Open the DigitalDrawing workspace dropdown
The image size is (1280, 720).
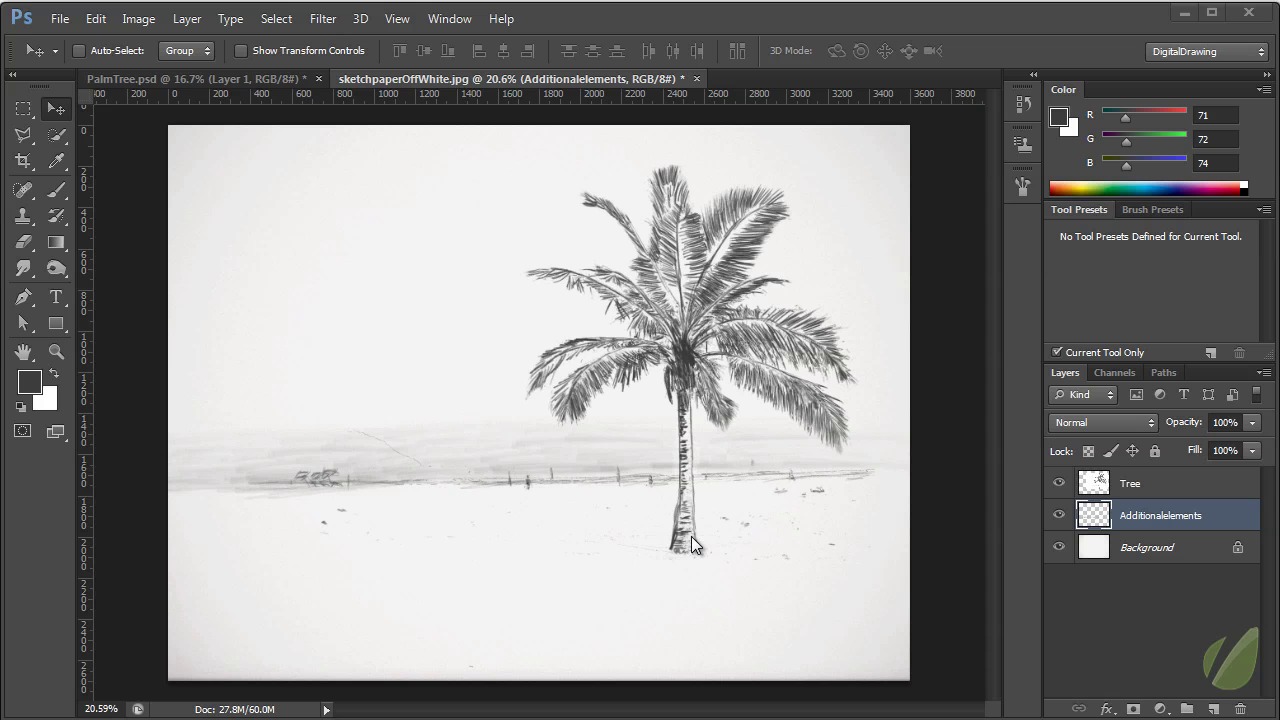[x=1207, y=51]
